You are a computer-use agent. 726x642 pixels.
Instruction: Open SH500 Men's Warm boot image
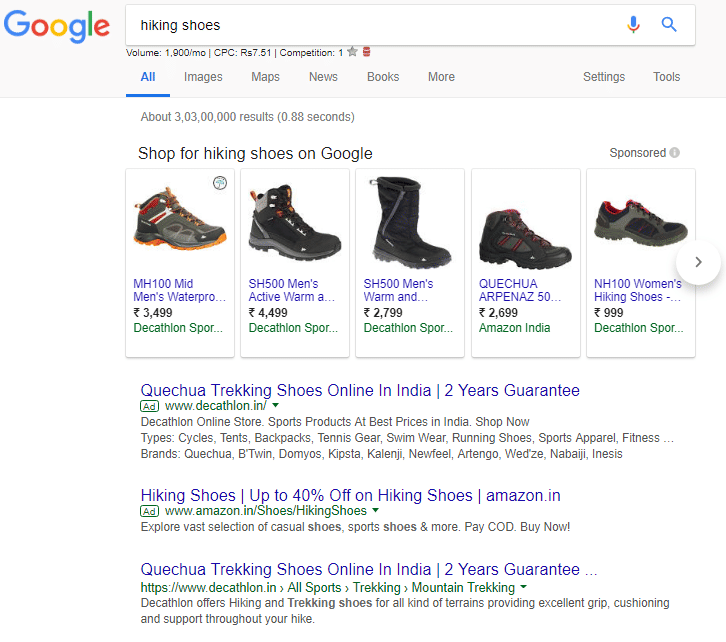click(x=410, y=222)
